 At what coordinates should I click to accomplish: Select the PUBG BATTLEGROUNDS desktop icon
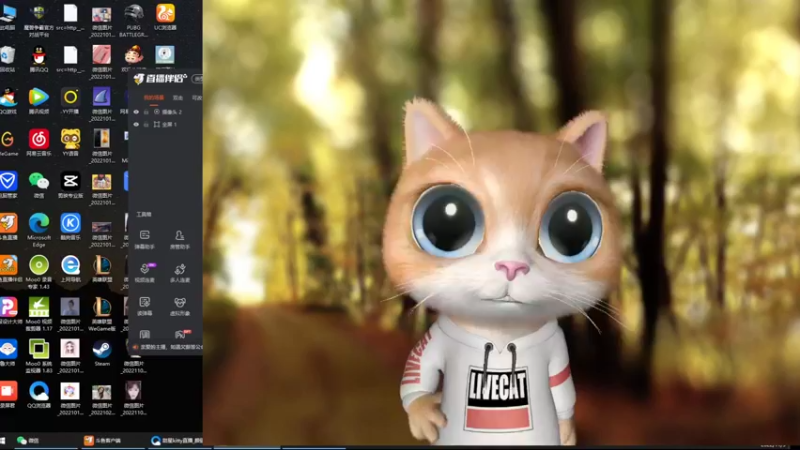(133, 20)
